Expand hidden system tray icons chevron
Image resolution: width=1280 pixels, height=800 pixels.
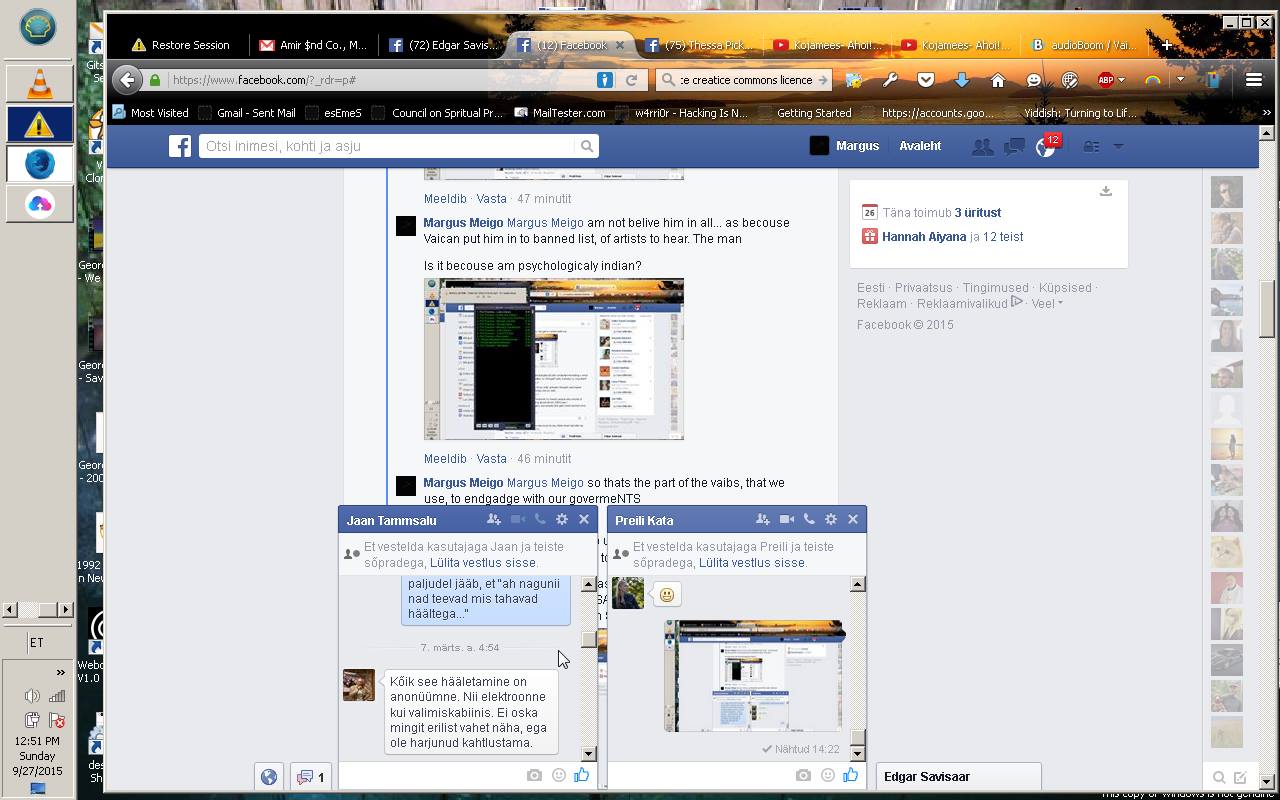click(60, 672)
